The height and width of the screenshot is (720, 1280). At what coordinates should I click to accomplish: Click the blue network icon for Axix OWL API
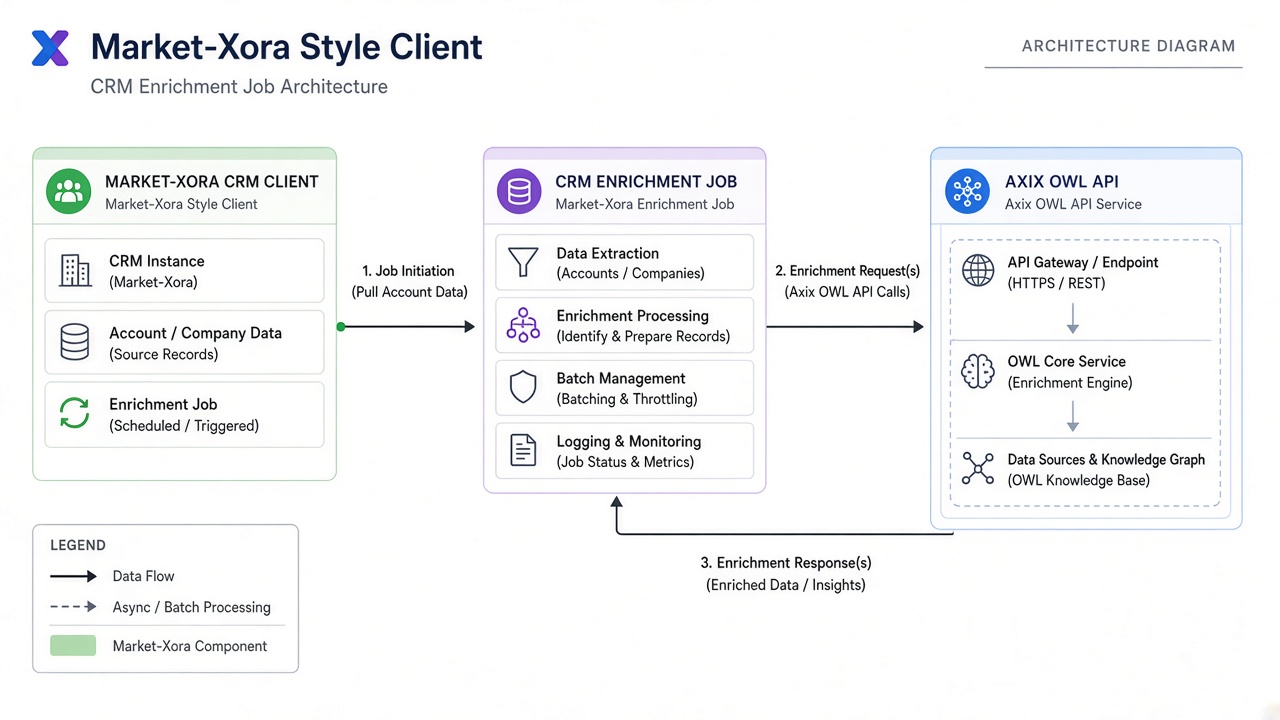pos(967,192)
